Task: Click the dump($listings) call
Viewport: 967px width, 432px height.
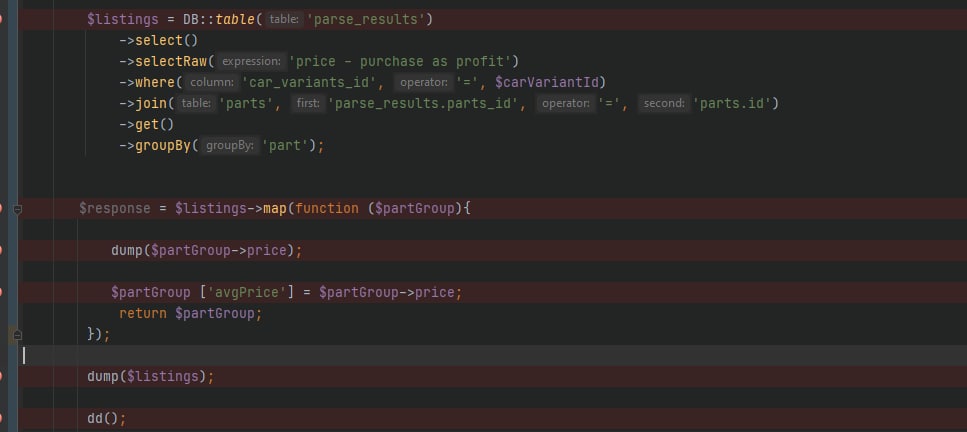Action: pyautogui.click(x=147, y=376)
